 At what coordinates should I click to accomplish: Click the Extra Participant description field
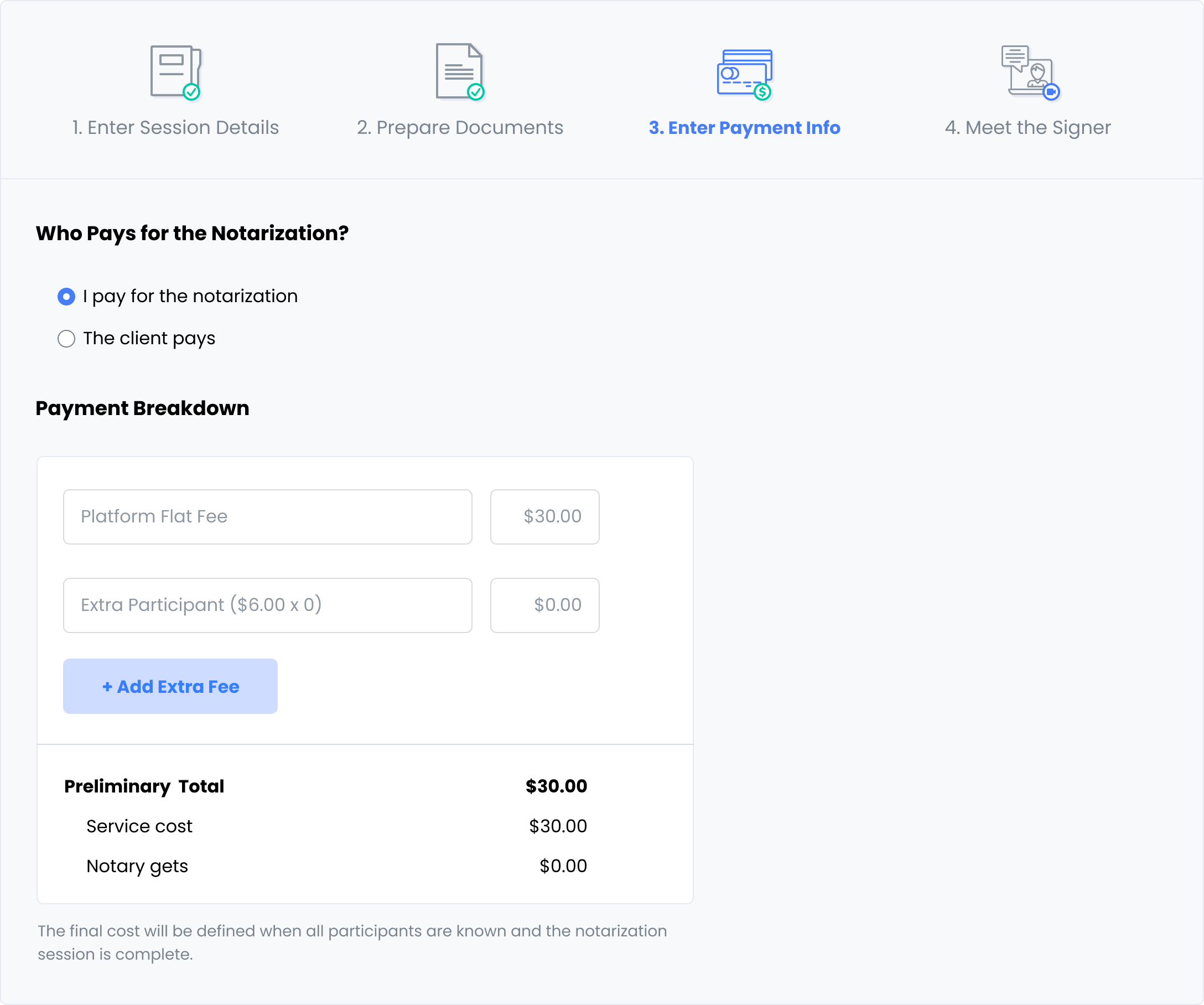(267, 605)
